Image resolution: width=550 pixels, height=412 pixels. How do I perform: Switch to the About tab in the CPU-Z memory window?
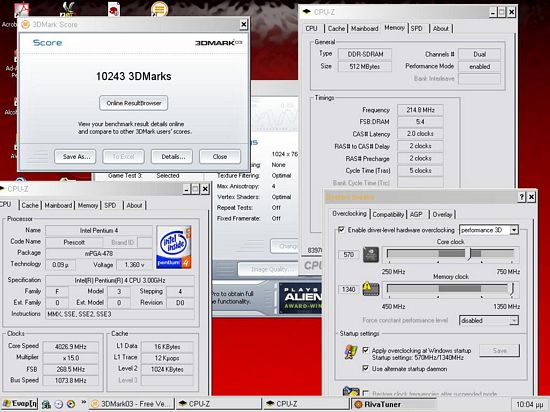(x=441, y=28)
